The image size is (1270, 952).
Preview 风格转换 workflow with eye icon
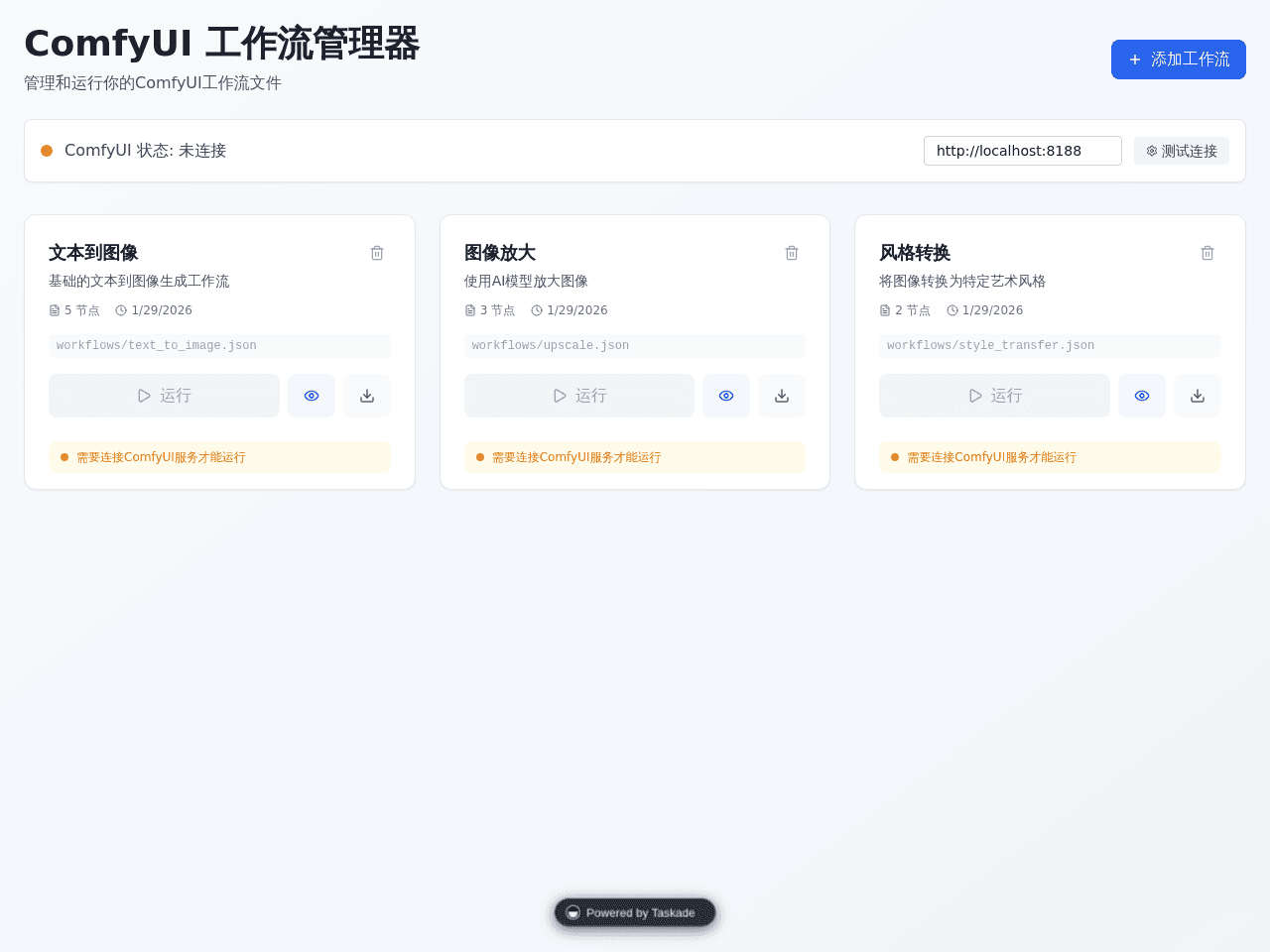click(x=1142, y=396)
